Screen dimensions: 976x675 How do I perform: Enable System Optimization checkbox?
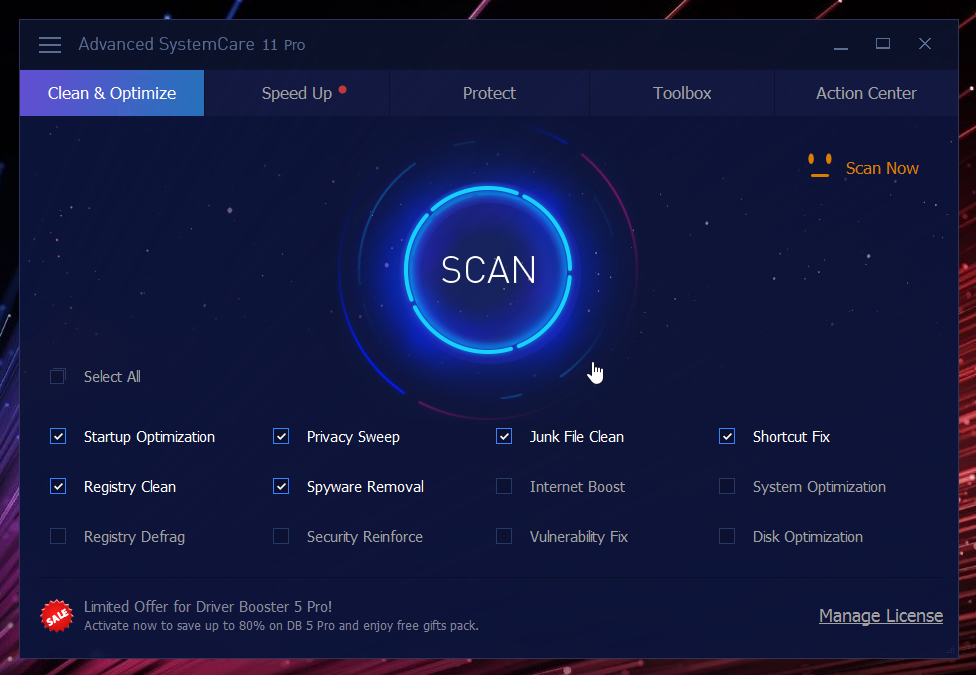tap(727, 486)
